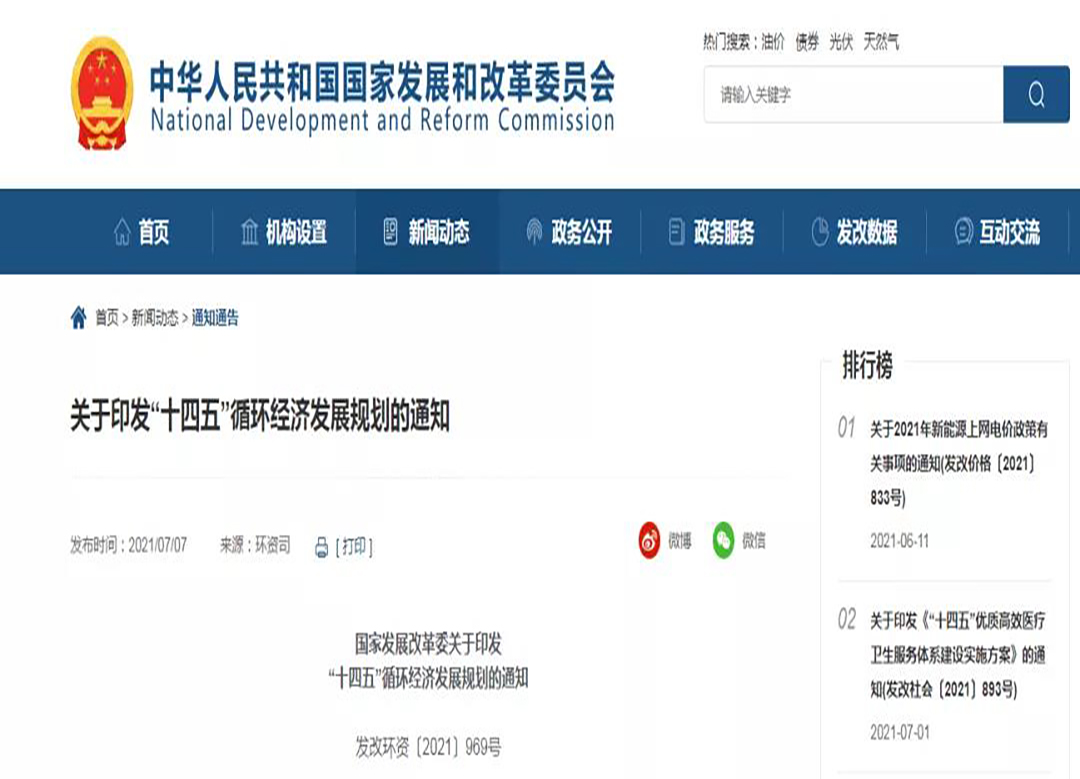The height and width of the screenshot is (779, 1080).
Task: Open the 发改数据 navigation item
Action: 854,232
